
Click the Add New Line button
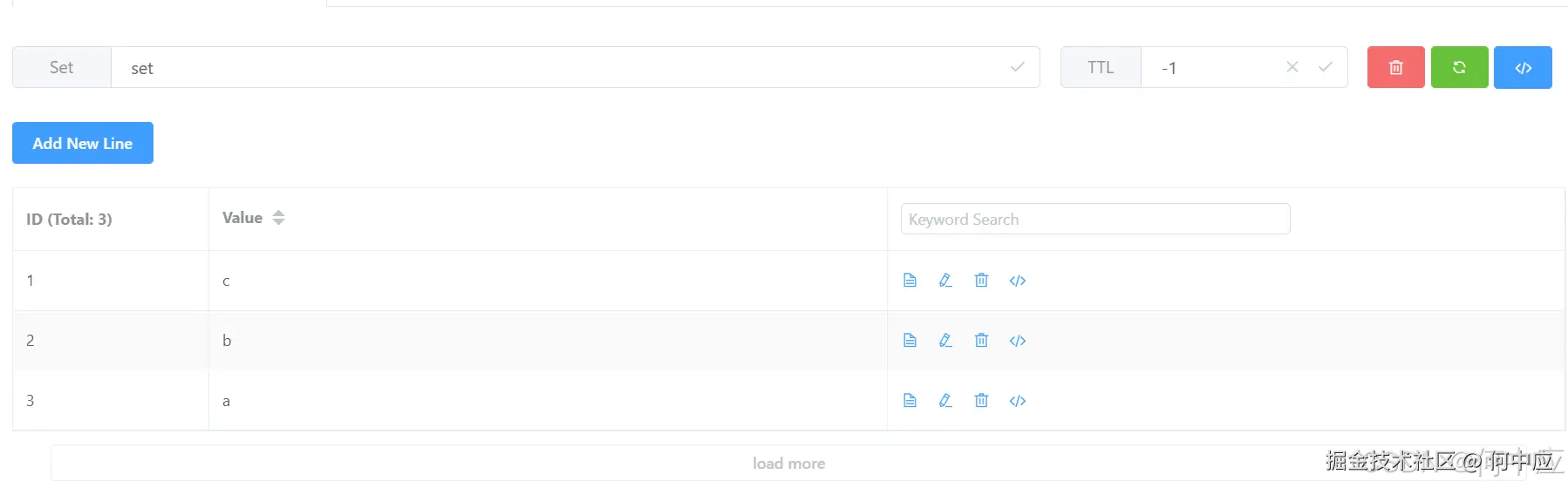pyautogui.click(x=83, y=143)
